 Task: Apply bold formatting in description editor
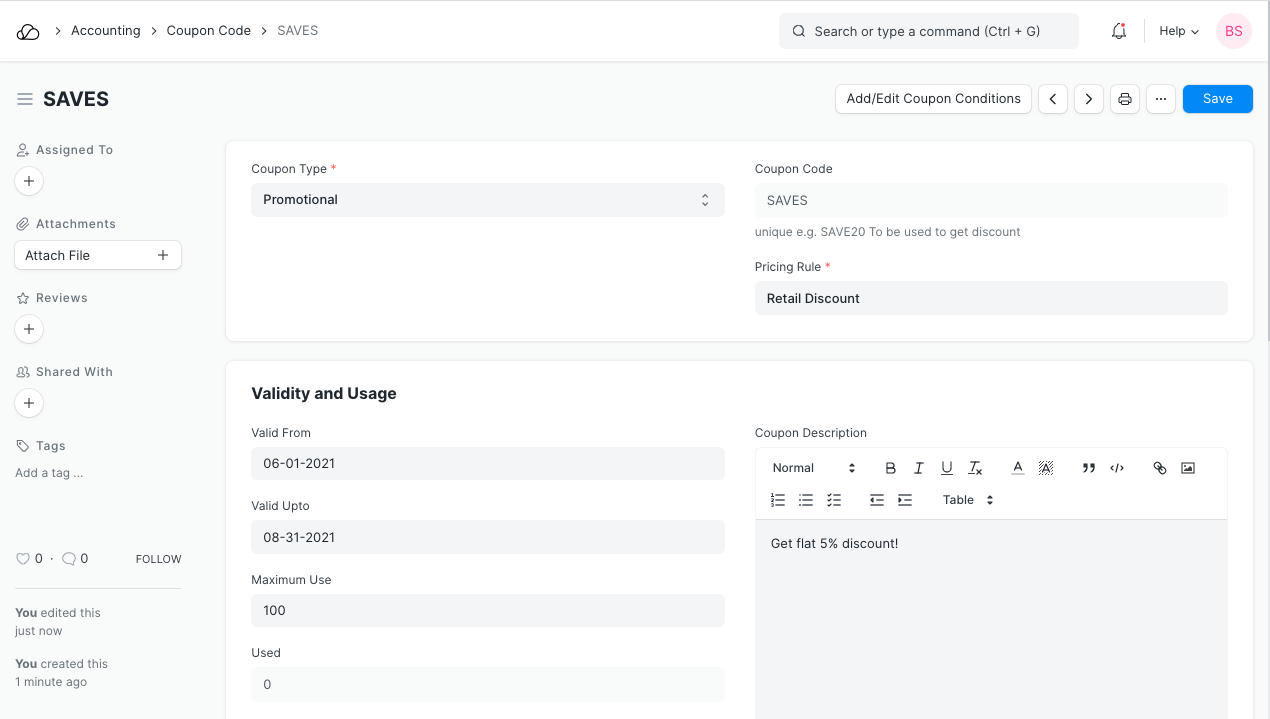point(890,468)
